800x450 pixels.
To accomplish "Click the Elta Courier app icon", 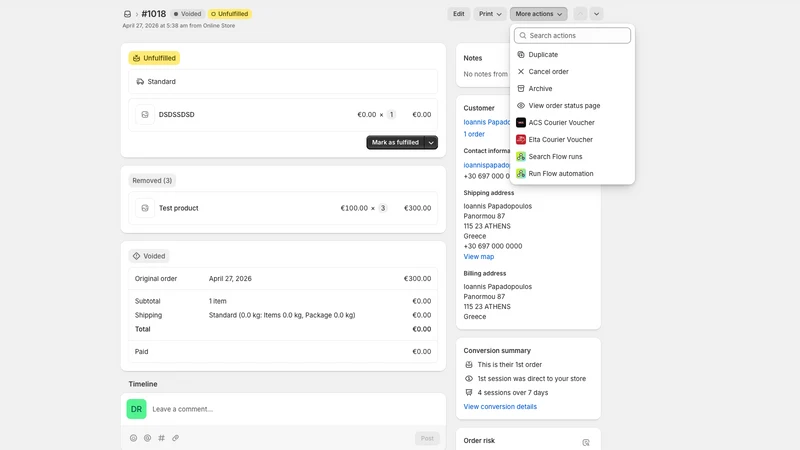I will coord(521,139).
